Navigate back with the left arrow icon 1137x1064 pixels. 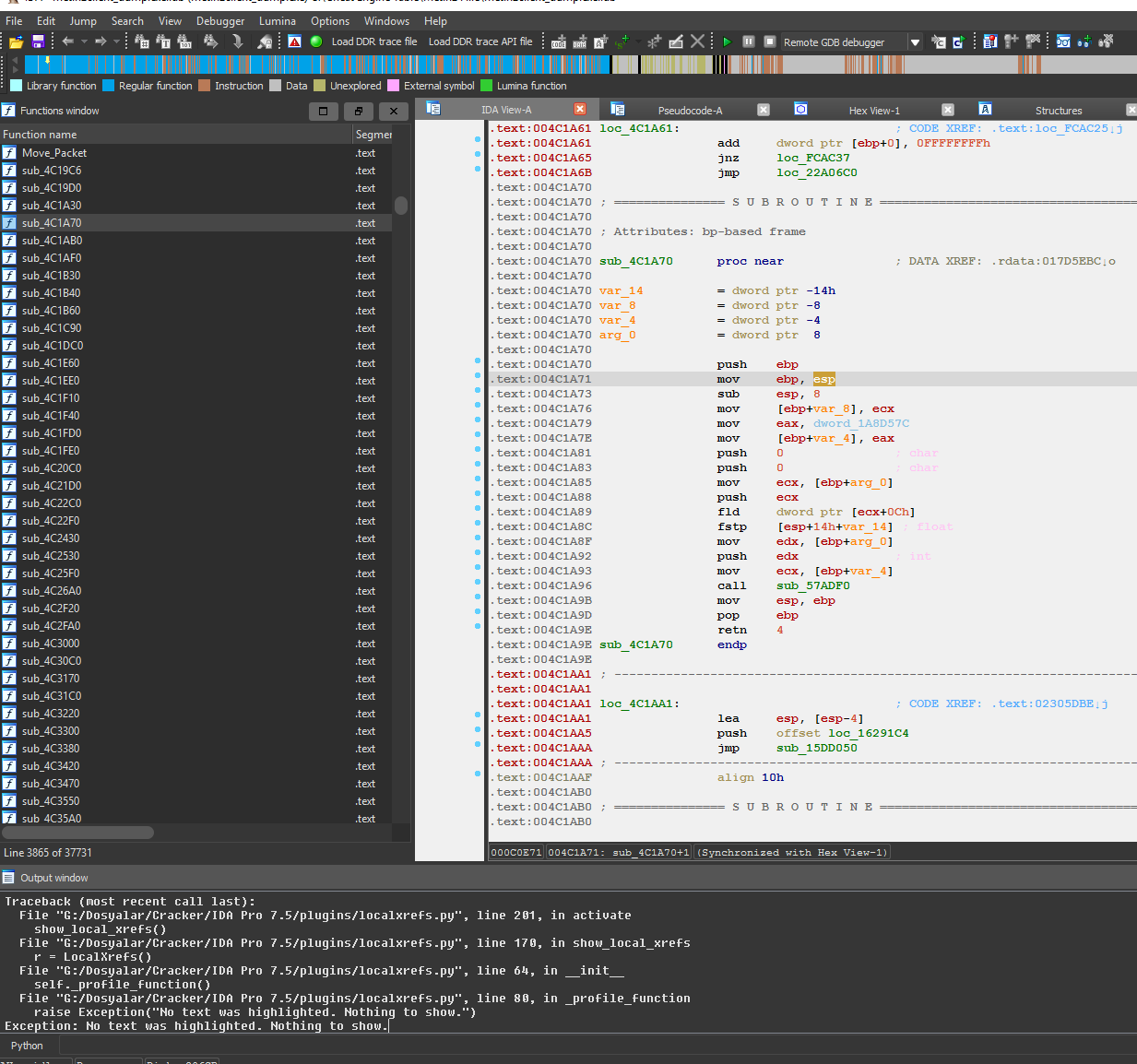coord(65,41)
